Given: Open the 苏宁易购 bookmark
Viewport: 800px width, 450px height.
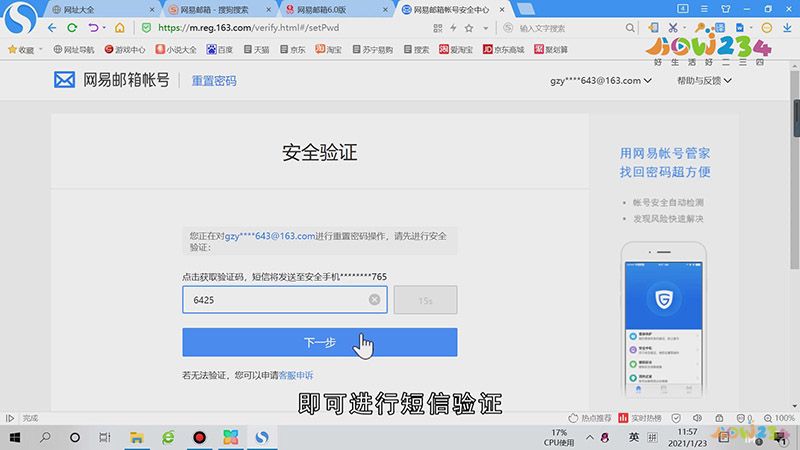Looking at the screenshot, I should coord(372,49).
